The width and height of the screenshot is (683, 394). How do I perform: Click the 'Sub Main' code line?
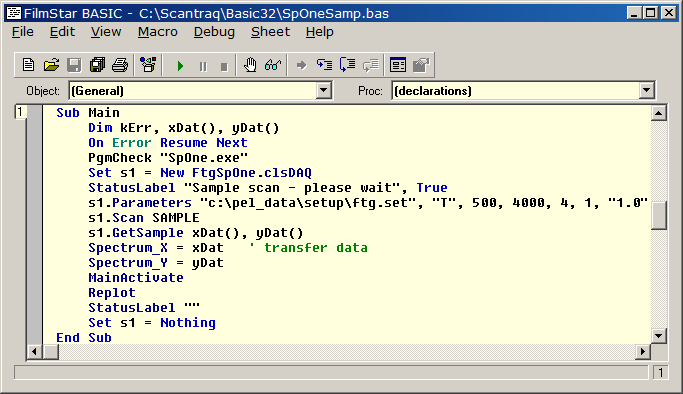pos(88,113)
